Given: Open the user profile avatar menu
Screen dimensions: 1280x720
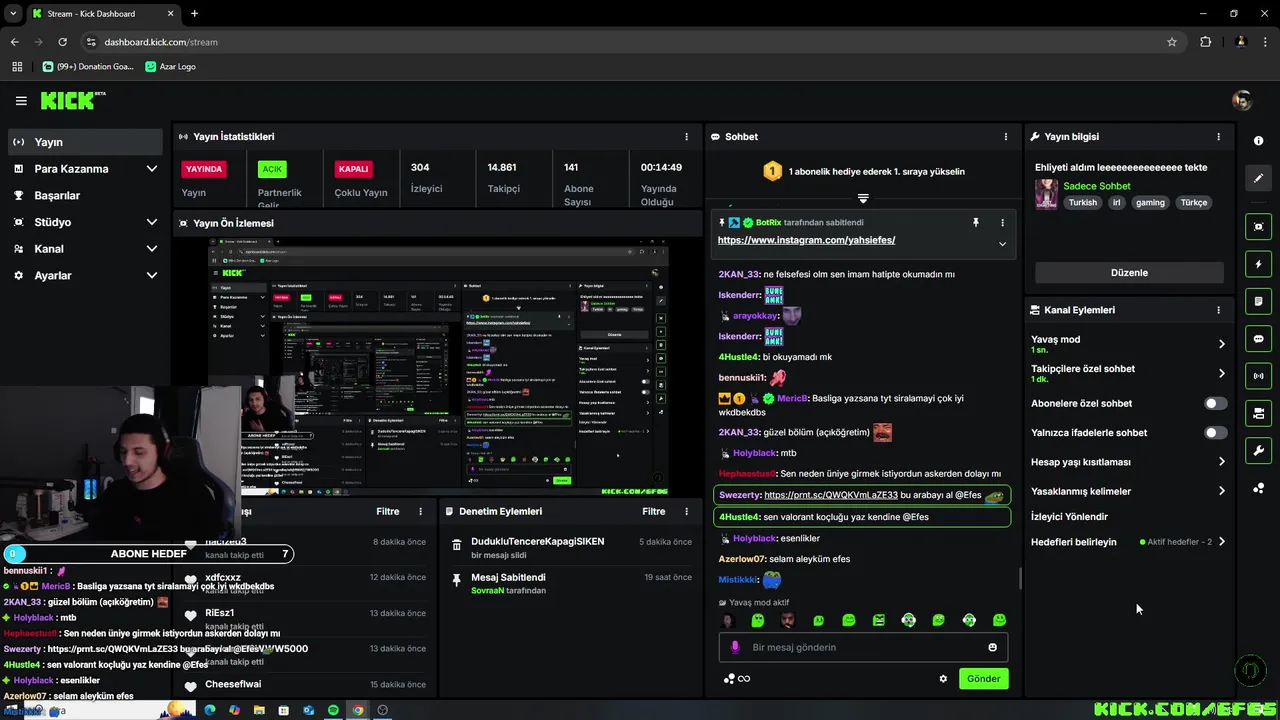Looking at the screenshot, I should [x=1242, y=100].
